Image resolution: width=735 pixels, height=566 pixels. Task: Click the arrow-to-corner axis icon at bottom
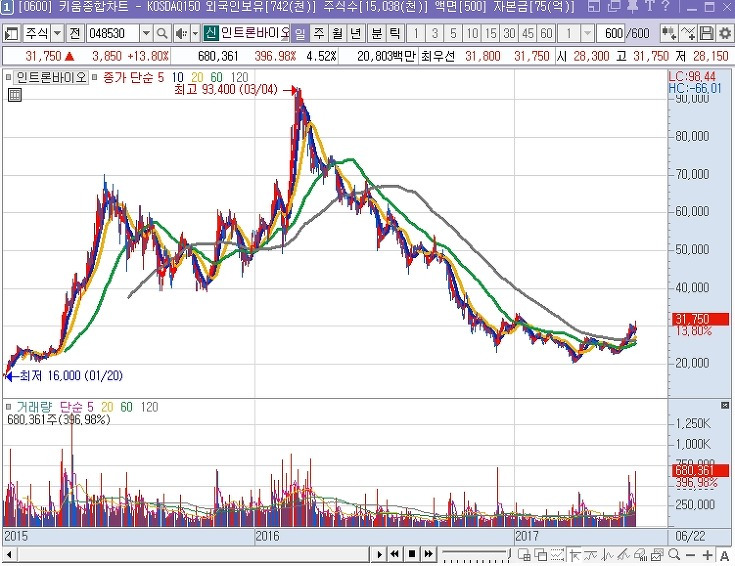coord(574,555)
